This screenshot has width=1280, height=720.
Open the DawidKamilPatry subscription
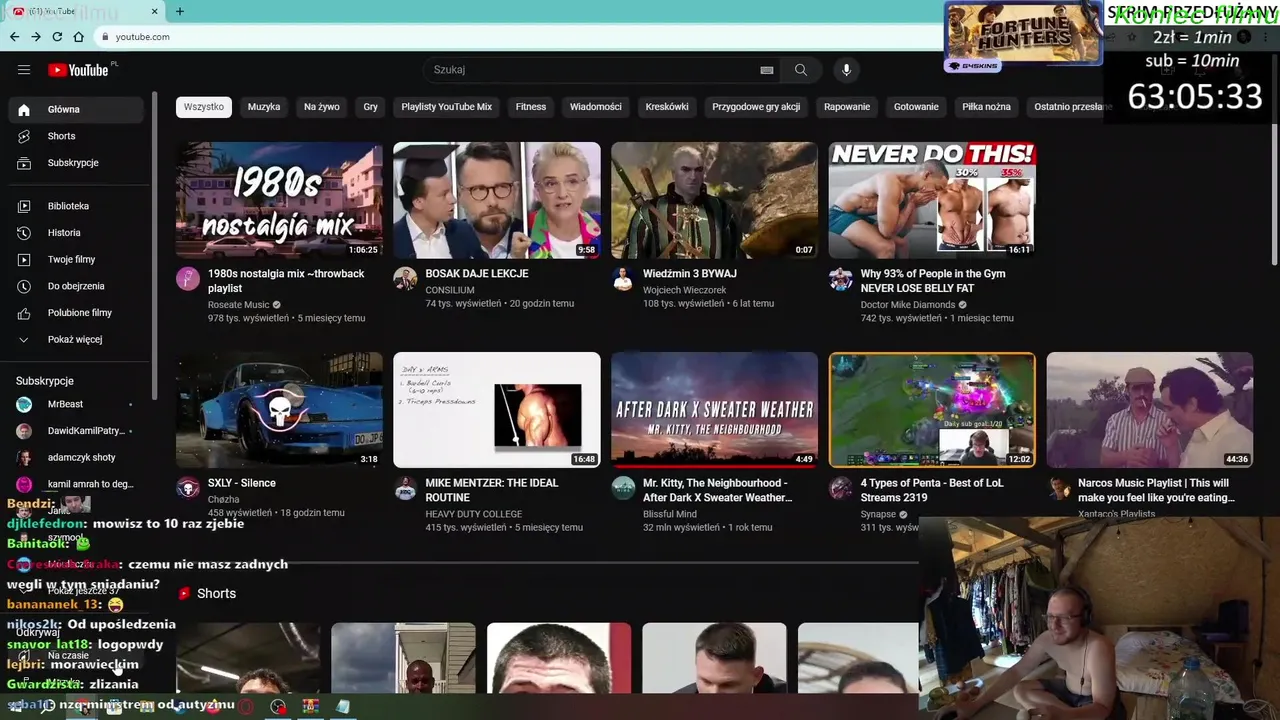point(76,431)
